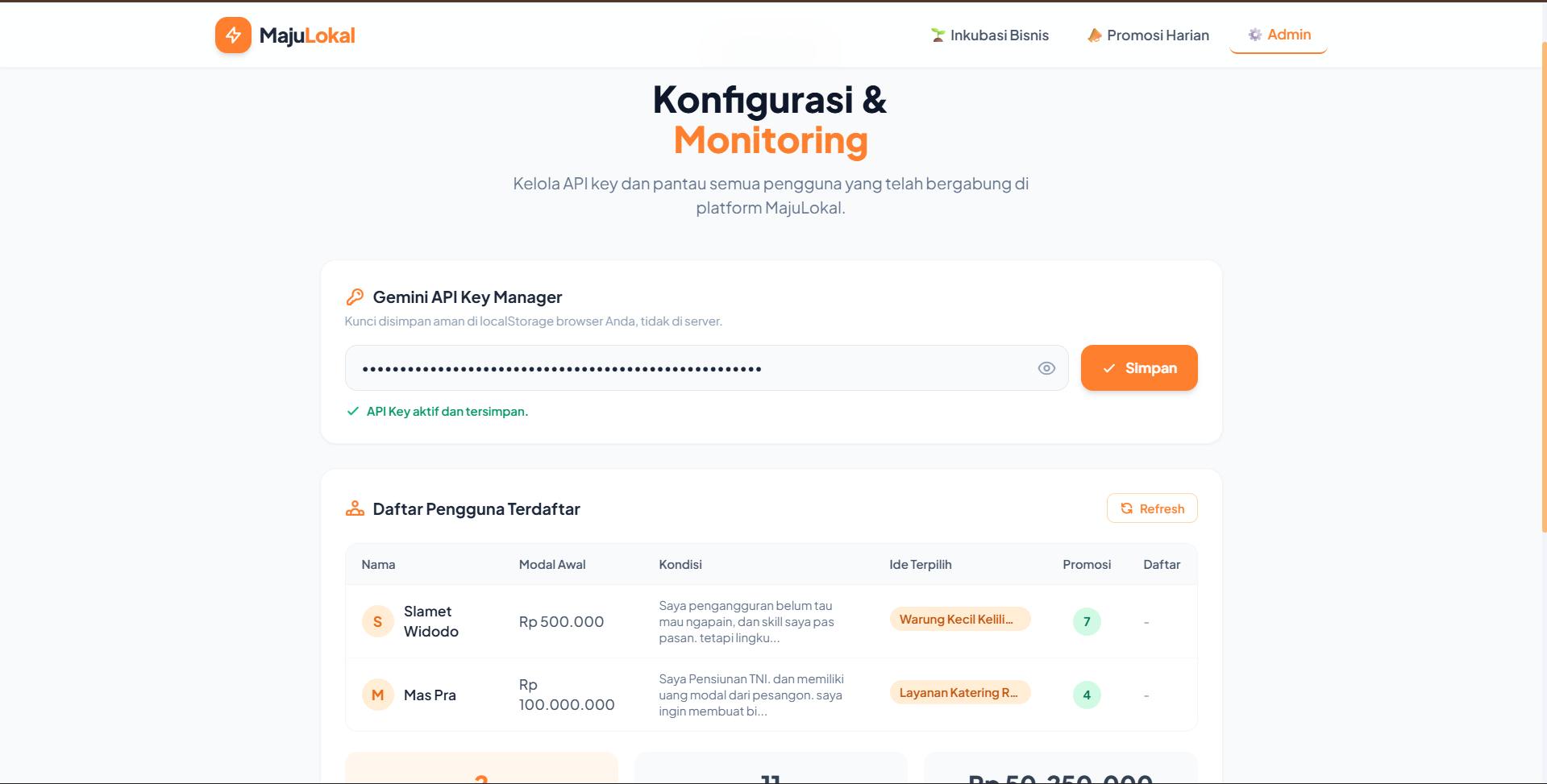Click the 'Kunci disimpan aman di localStorage' note
This screenshot has height=784, width=1547.
[x=533, y=321]
